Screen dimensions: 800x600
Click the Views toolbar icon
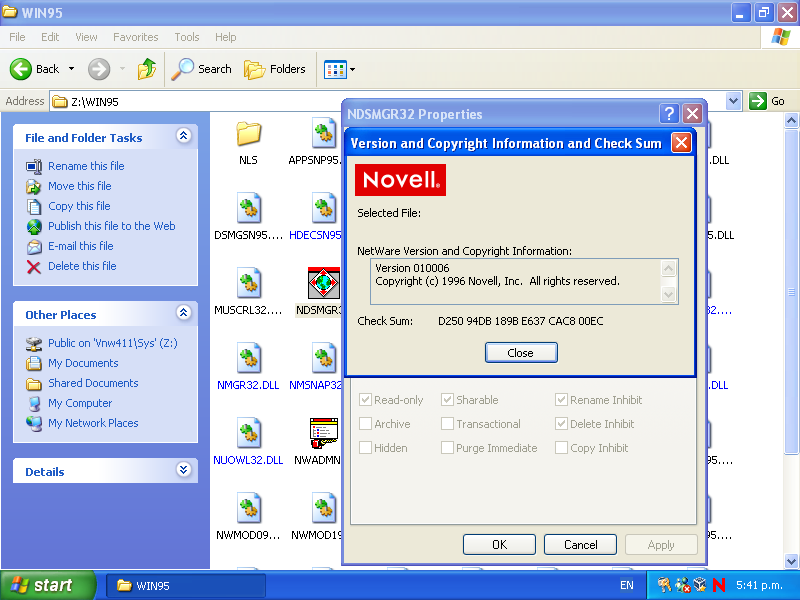coord(335,69)
